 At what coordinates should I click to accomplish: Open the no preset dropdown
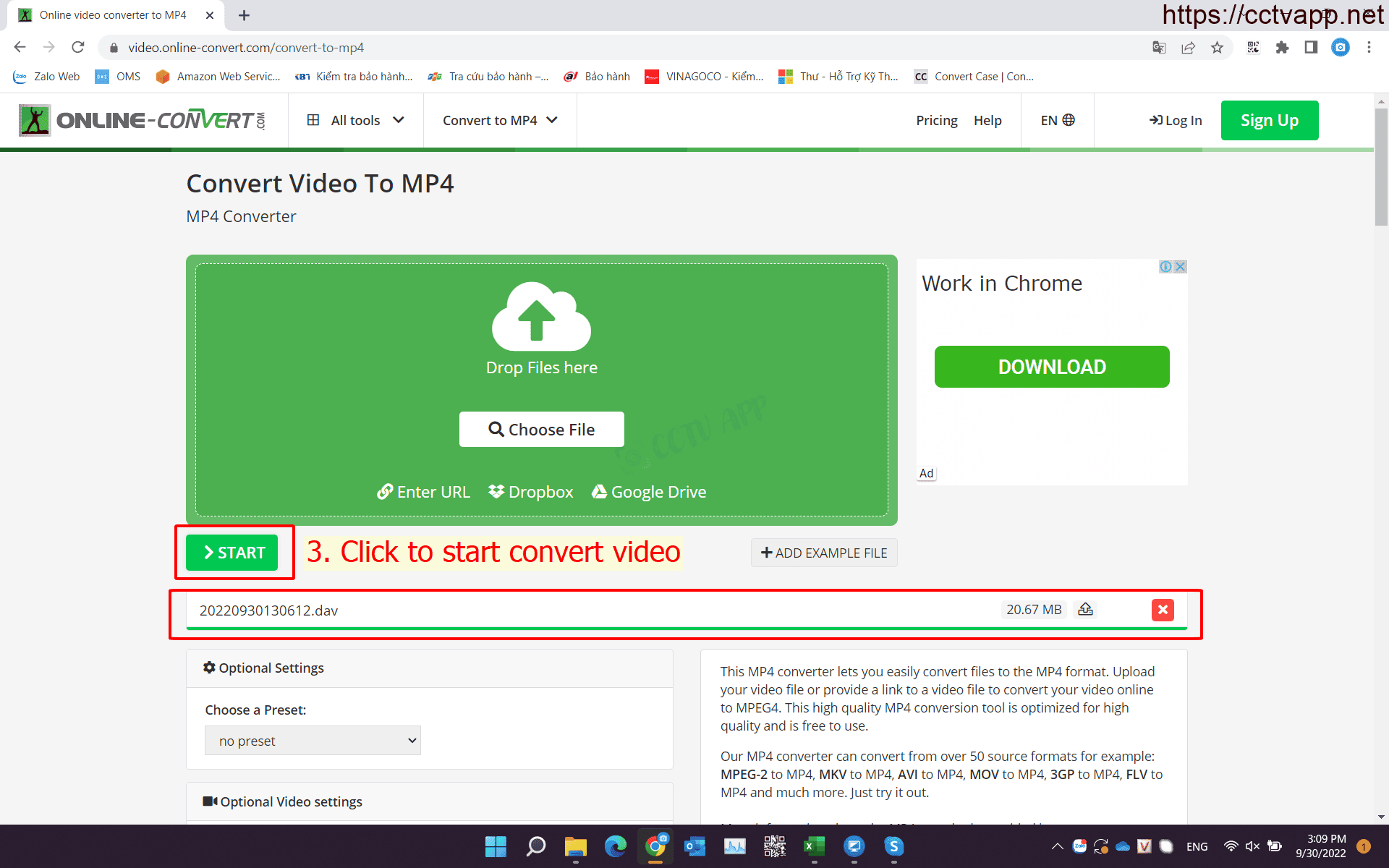312,740
